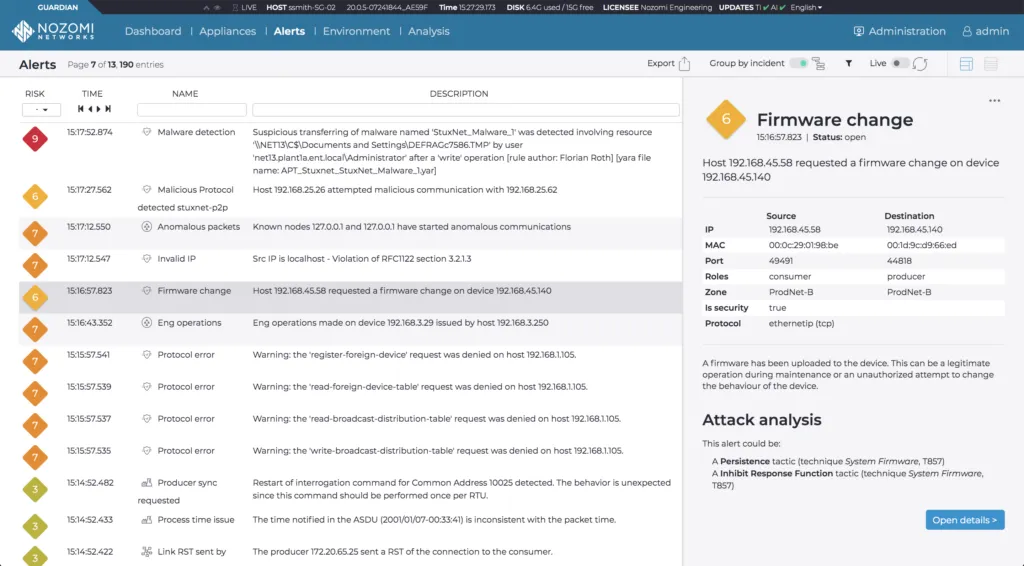Select the Malicious Protocol stuxnet-p2p alert
This screenshot has width=1024, height=566.
(x=351, y=198)
